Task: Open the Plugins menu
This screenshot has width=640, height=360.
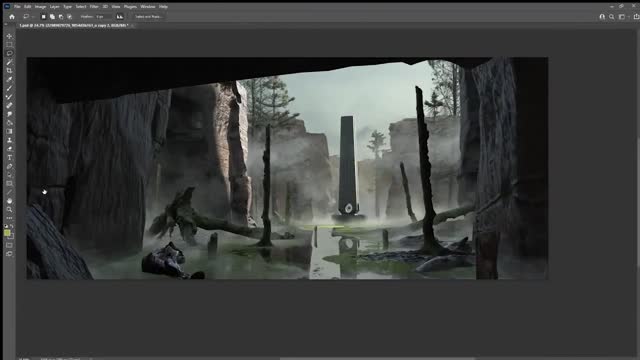Action: [130, 7]
